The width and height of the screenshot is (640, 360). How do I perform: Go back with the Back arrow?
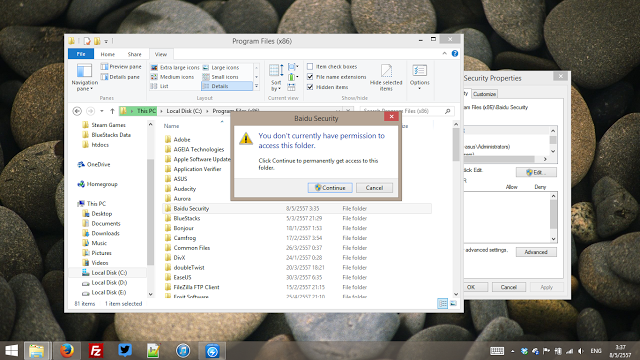pos(77,111)
